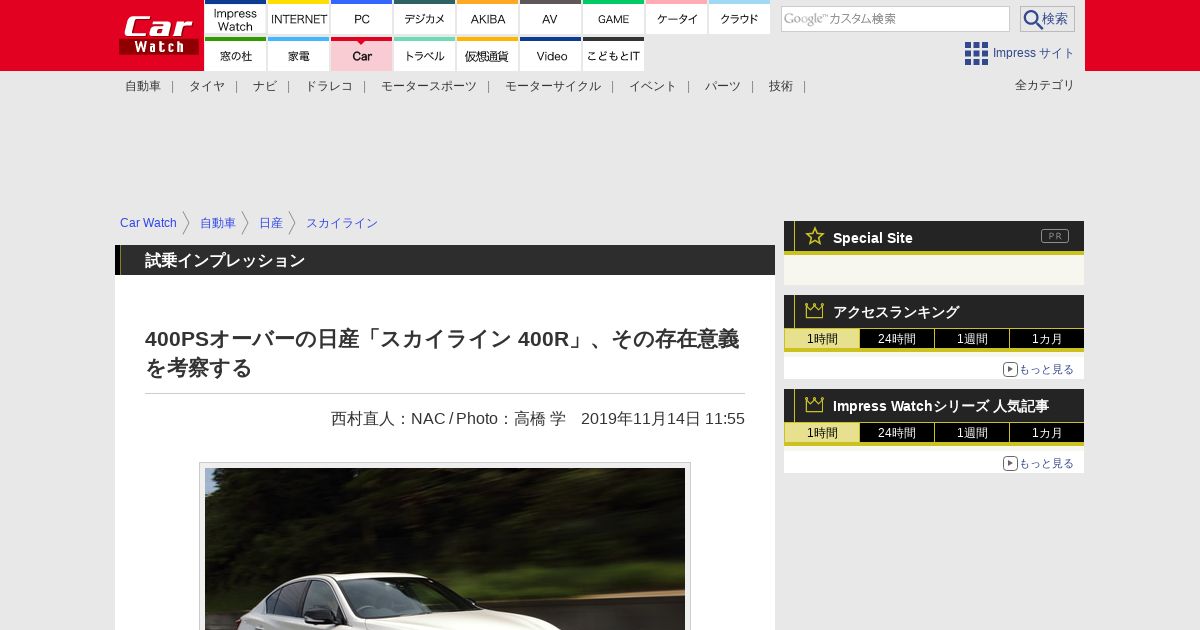The height and width of the screenshot is (630, 1200).
Task: Open the 家電 Watch tab
Action: pyautogui.click(x=299, y=55)
